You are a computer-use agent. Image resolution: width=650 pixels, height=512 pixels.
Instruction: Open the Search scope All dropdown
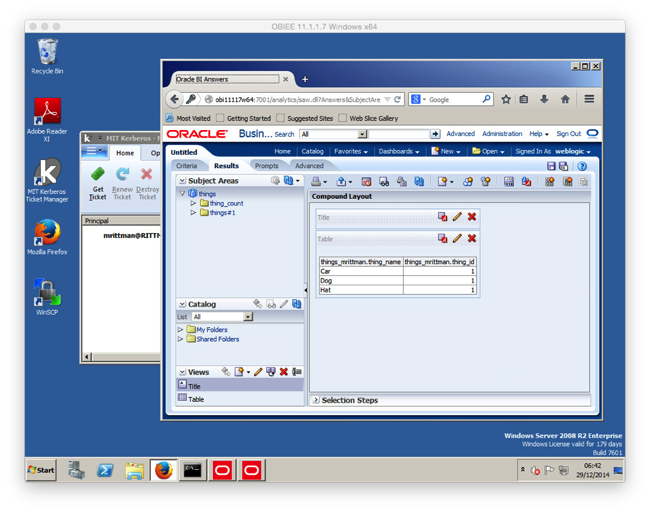click(x=362, y=134)
